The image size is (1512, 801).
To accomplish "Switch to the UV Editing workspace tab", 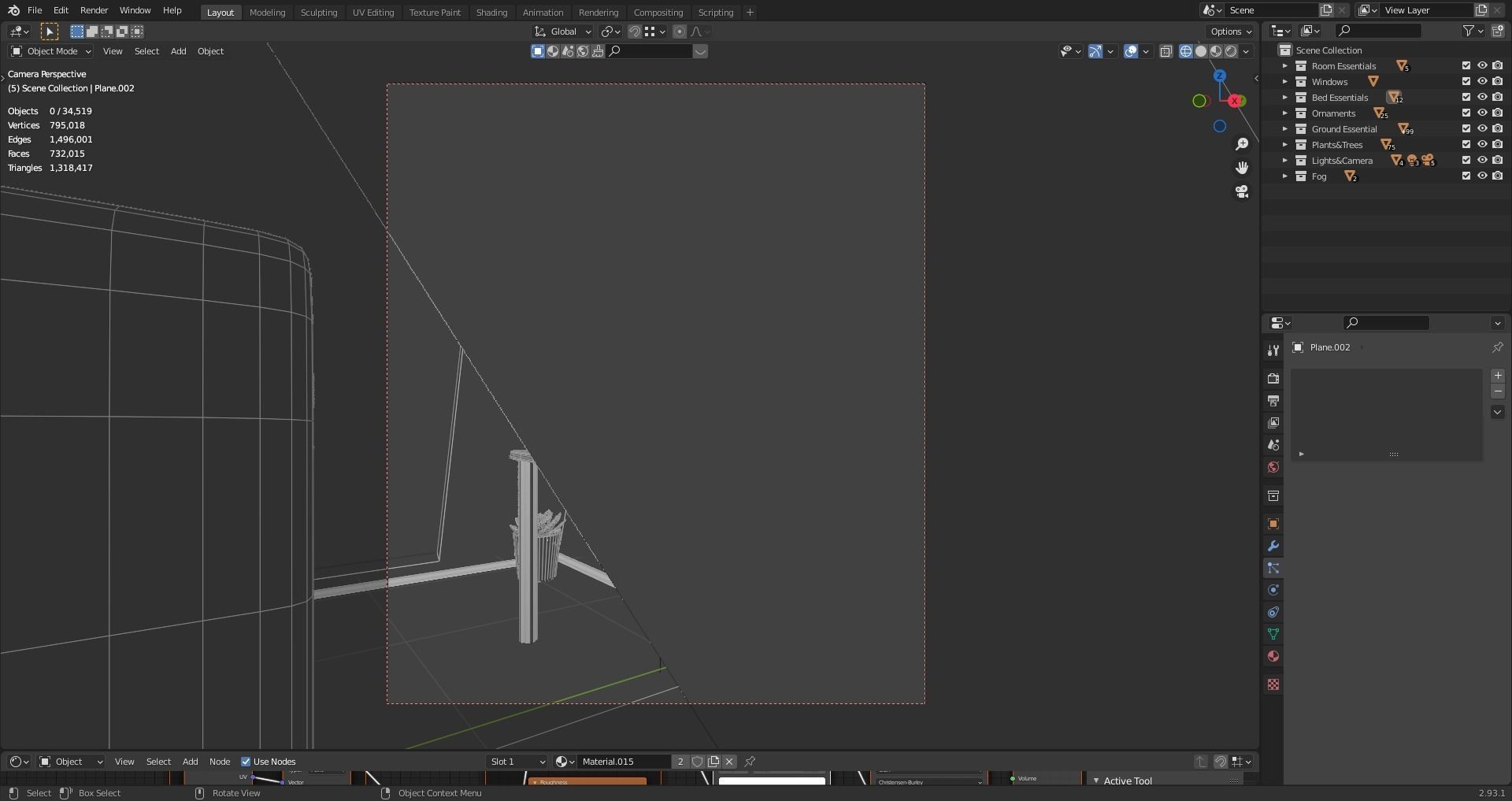I will click(x=373, y=12).
